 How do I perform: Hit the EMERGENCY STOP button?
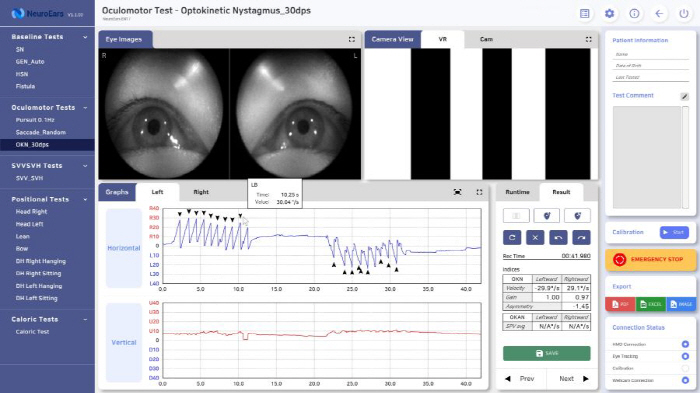[650, 259]
